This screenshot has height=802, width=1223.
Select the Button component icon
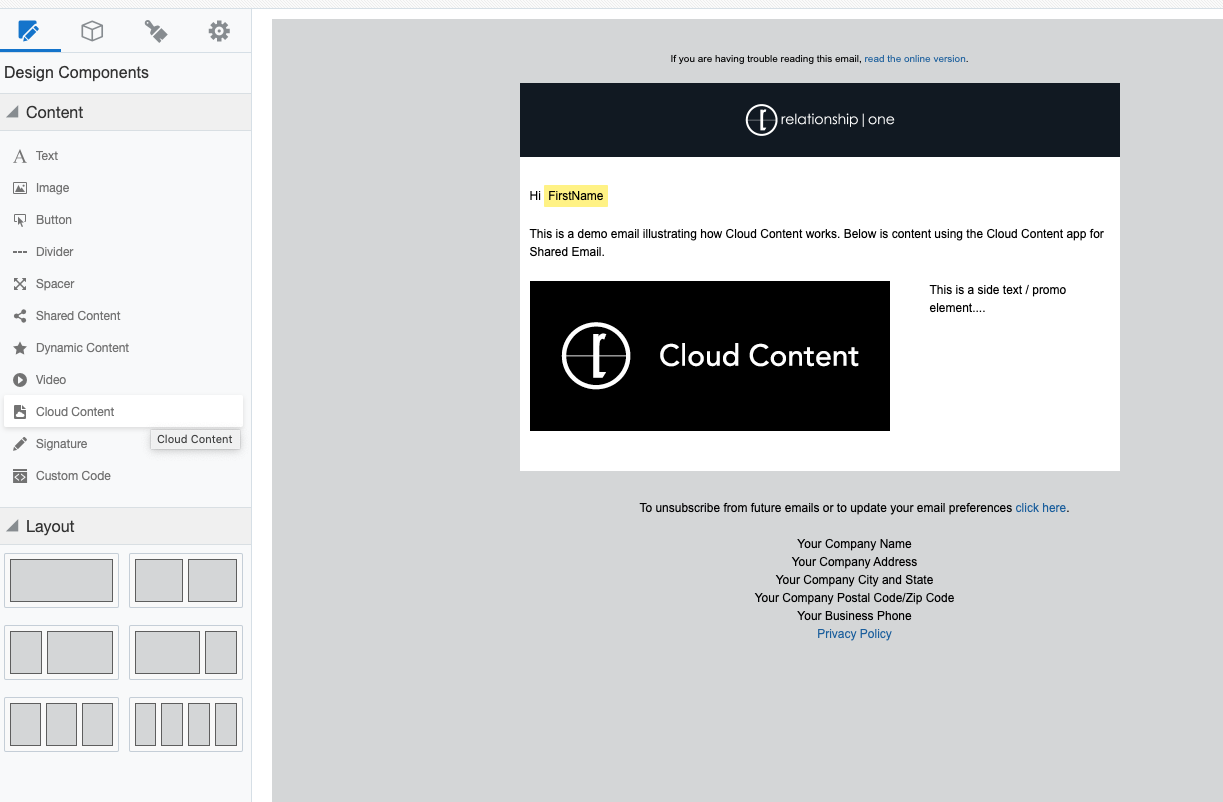[x=20, y=220]
